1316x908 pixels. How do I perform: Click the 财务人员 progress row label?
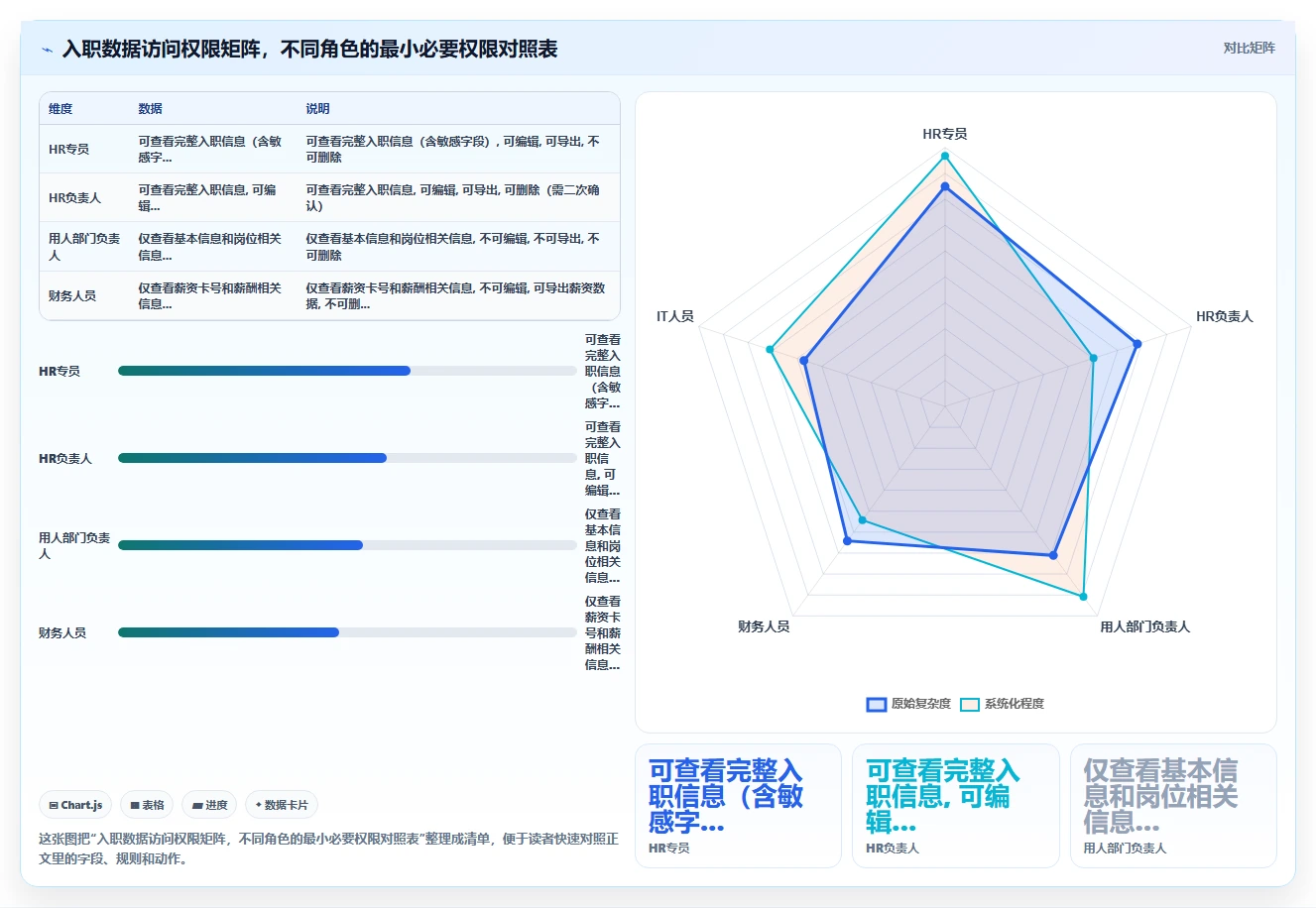pyautogui.click(x=62, y=632)
